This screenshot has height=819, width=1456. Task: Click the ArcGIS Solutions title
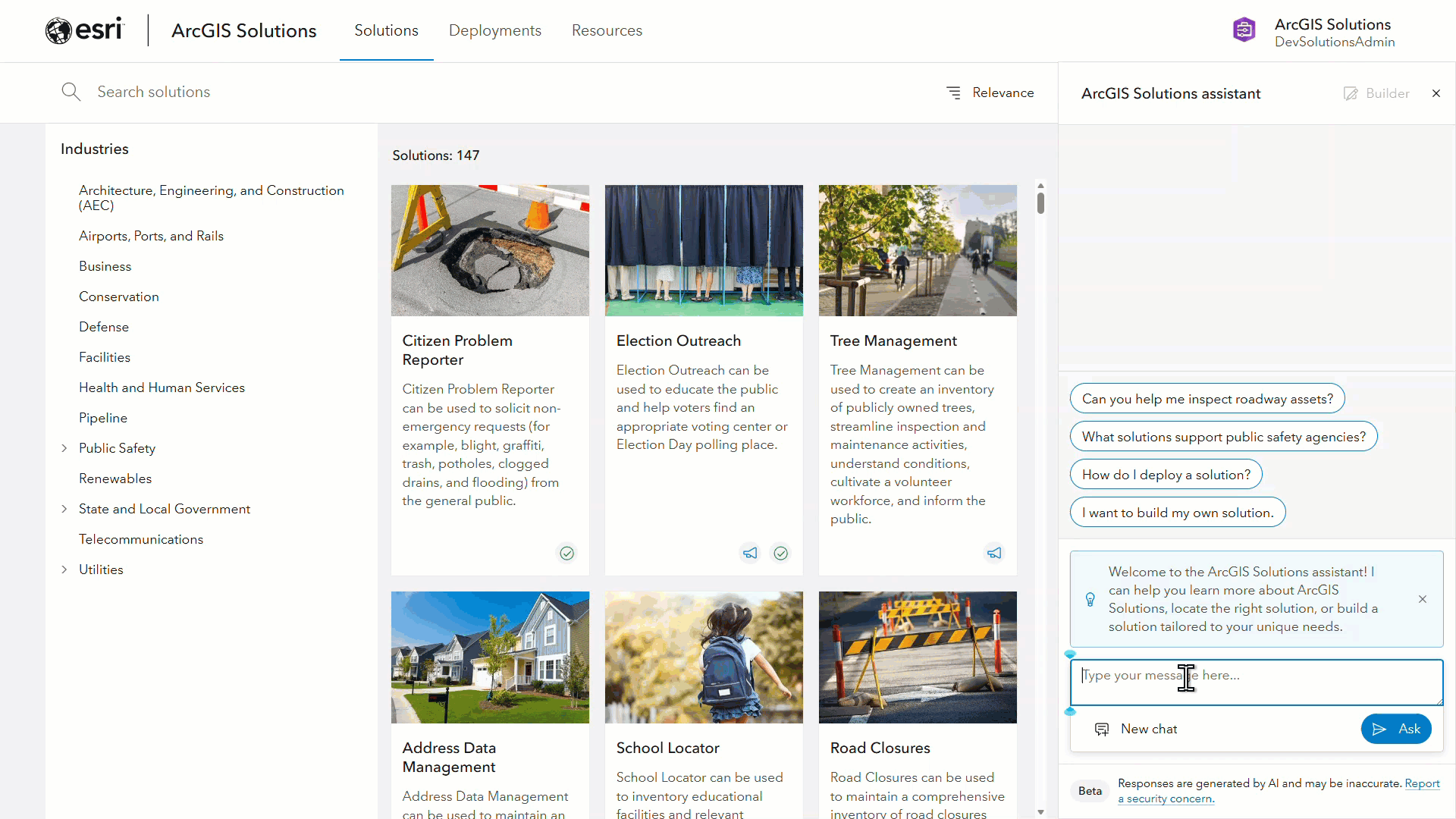(x=243, y=30)
